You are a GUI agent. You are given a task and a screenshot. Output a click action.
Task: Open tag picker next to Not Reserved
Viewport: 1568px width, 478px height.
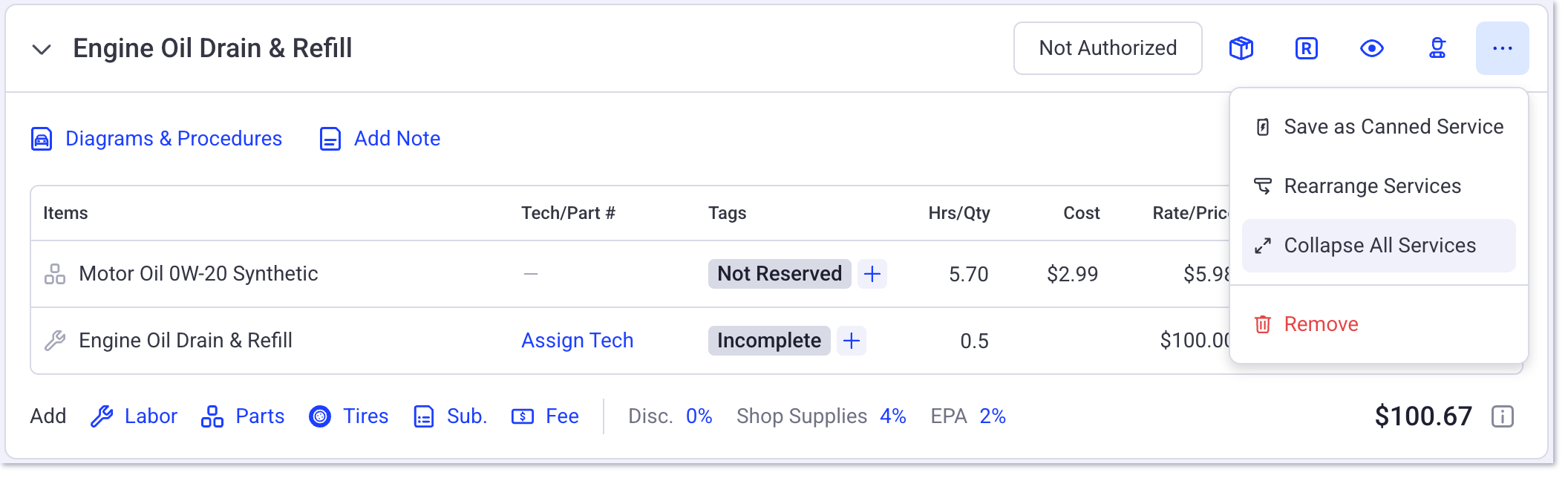pos(874,274)
